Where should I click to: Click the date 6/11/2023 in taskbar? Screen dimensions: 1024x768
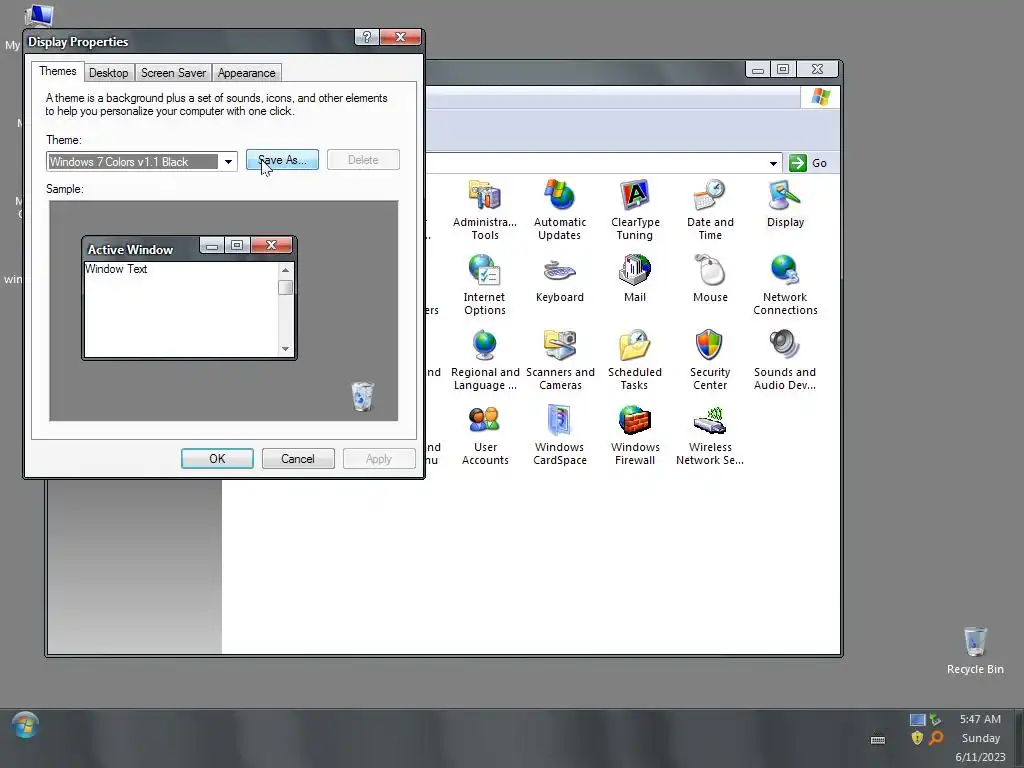pos(980,757)
